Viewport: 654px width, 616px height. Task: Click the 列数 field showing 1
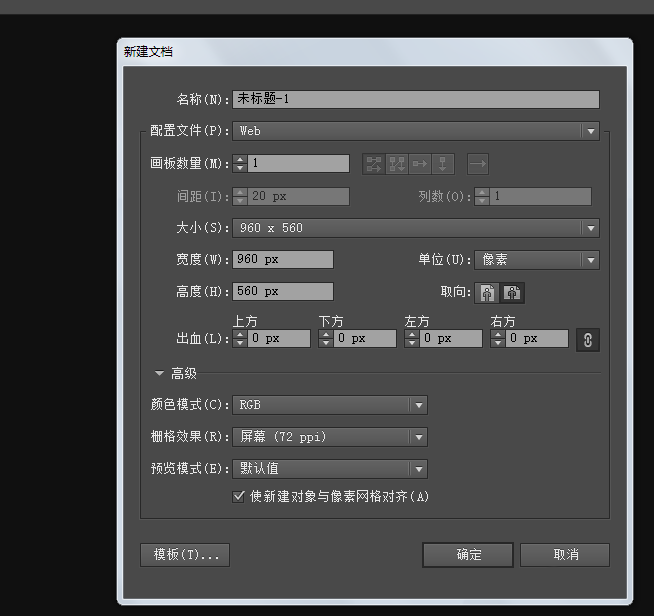[x=540, y=196]
